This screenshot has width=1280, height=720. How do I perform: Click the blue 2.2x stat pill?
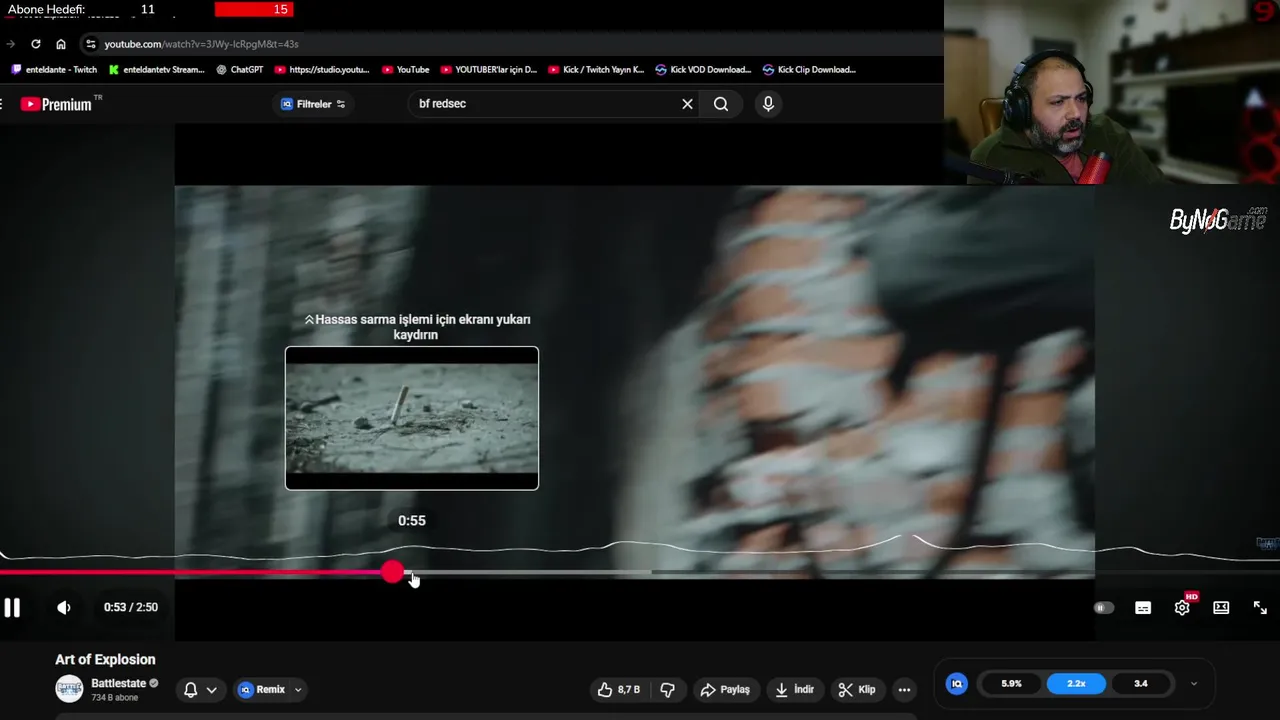tap(1076, 684)
